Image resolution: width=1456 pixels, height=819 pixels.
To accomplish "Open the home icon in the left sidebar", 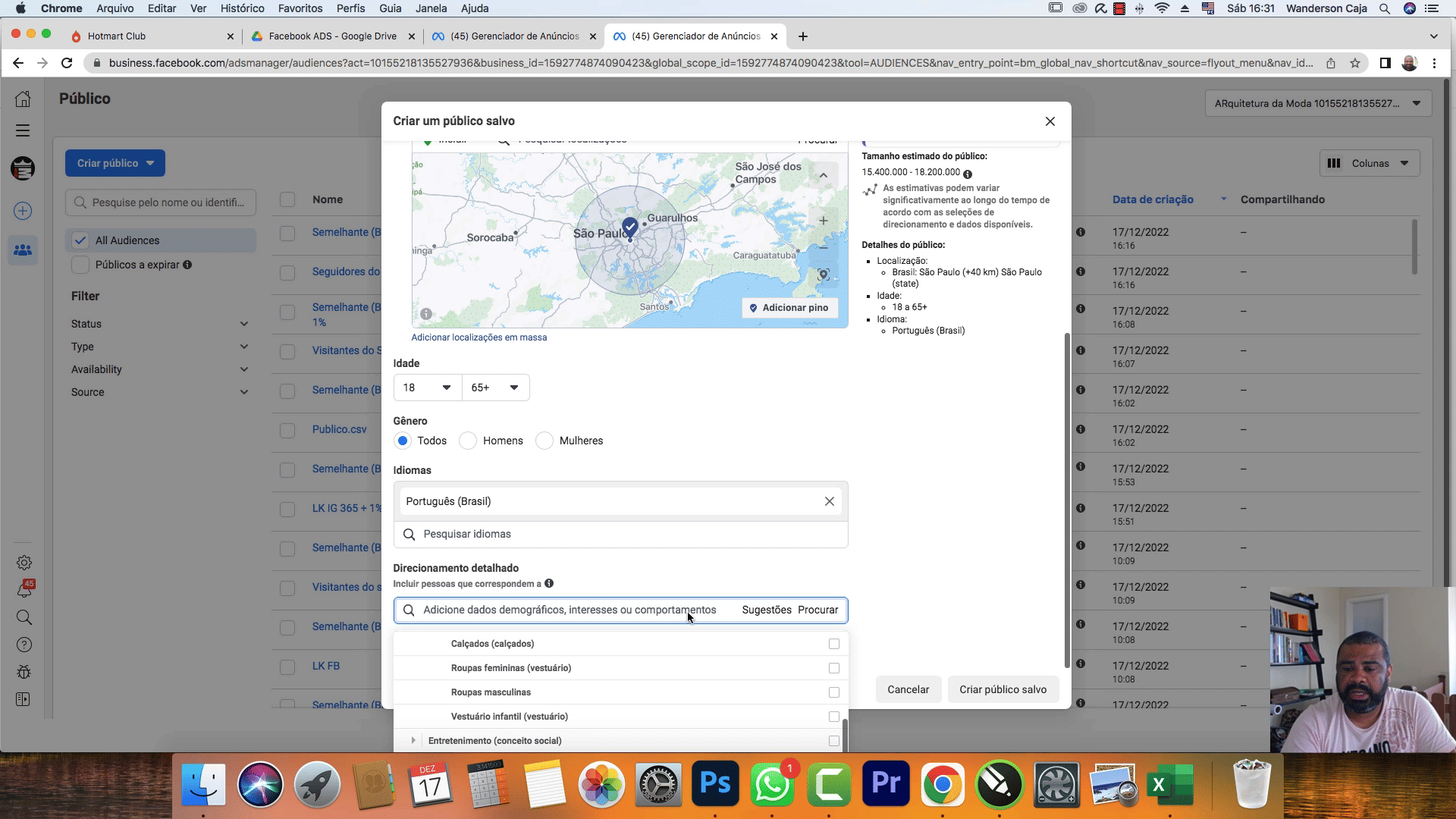I will pos(23,99).
